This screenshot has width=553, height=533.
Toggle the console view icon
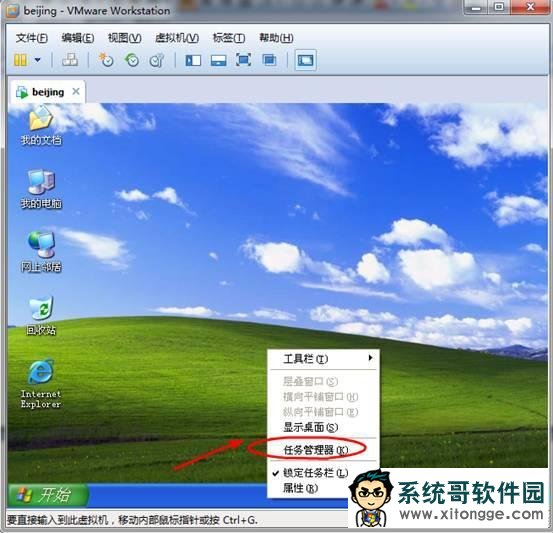point(305,60)
